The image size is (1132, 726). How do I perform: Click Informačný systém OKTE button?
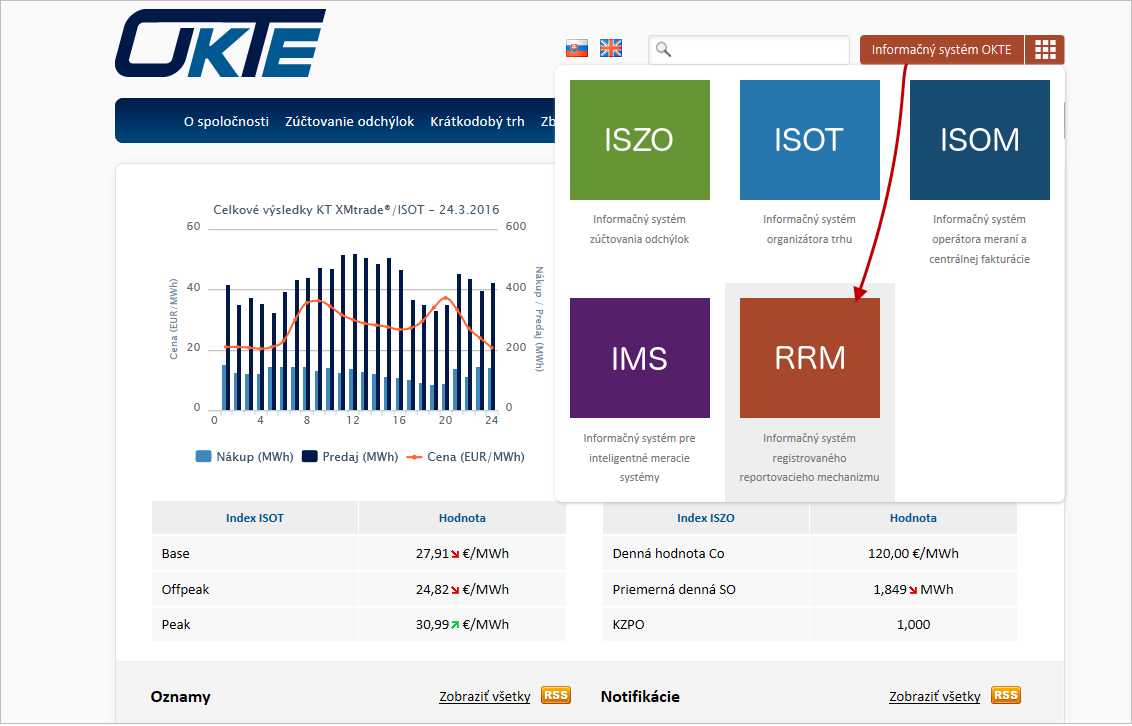(941, 50)
